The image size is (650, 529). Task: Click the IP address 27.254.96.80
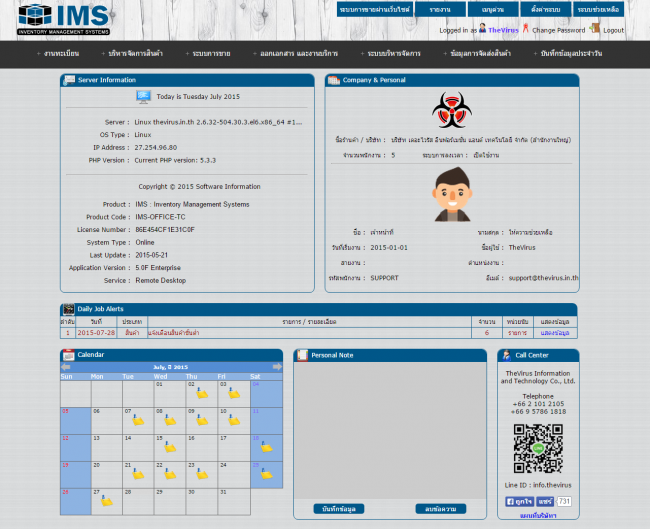pyautogui.click(x=155, y=148)
